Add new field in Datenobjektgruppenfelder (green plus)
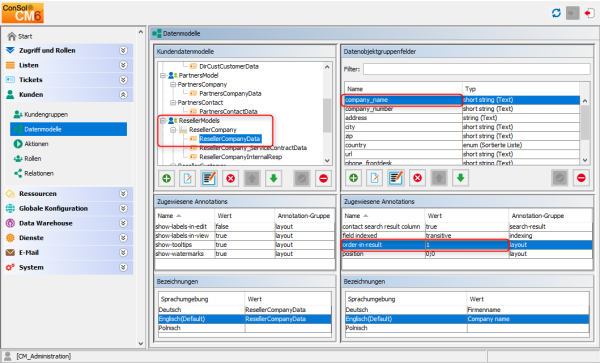Image resolution: width=600 pixels, height=363 pixels. 354,178
